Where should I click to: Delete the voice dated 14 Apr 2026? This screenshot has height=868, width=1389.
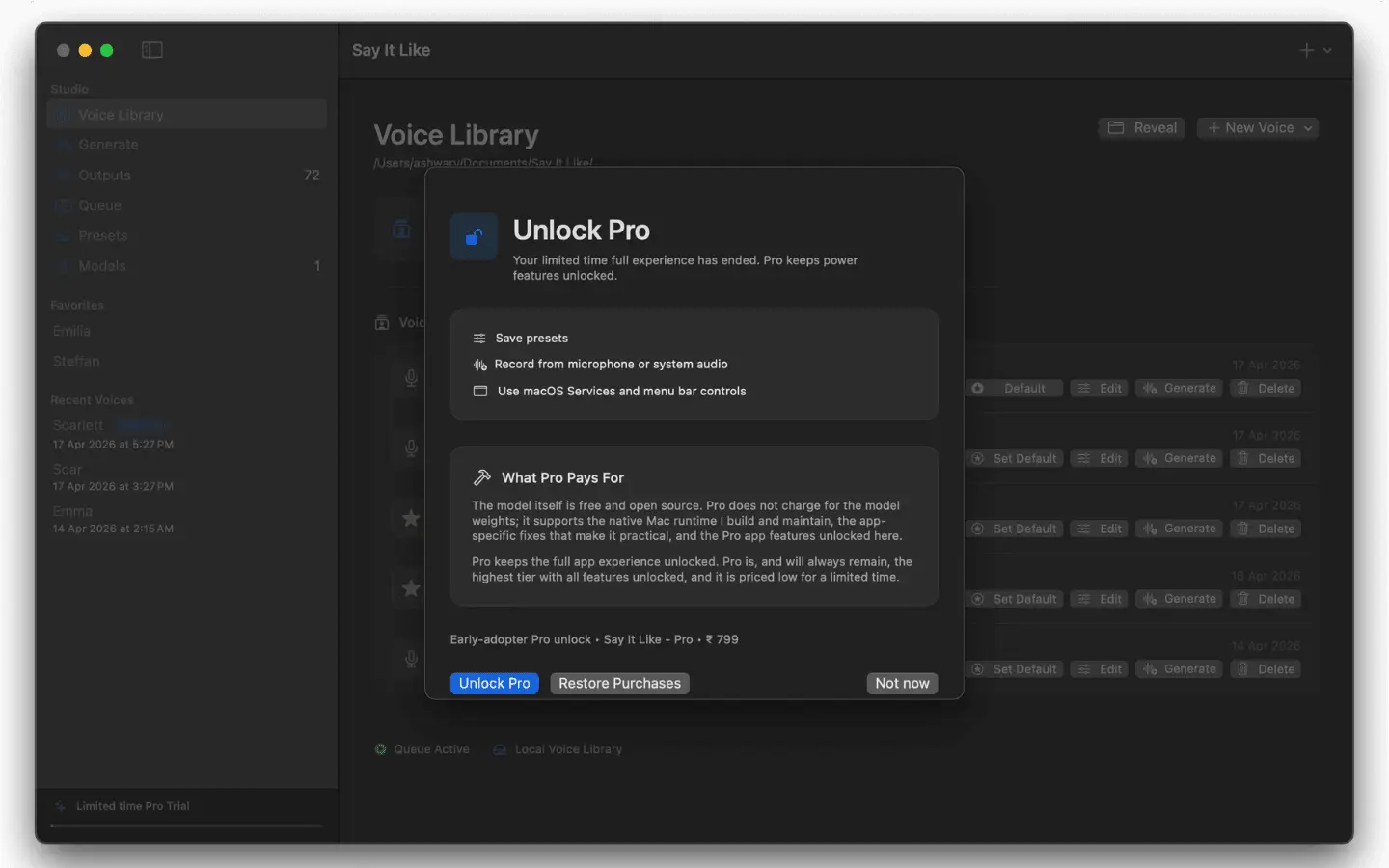(x=1266, y=669)
